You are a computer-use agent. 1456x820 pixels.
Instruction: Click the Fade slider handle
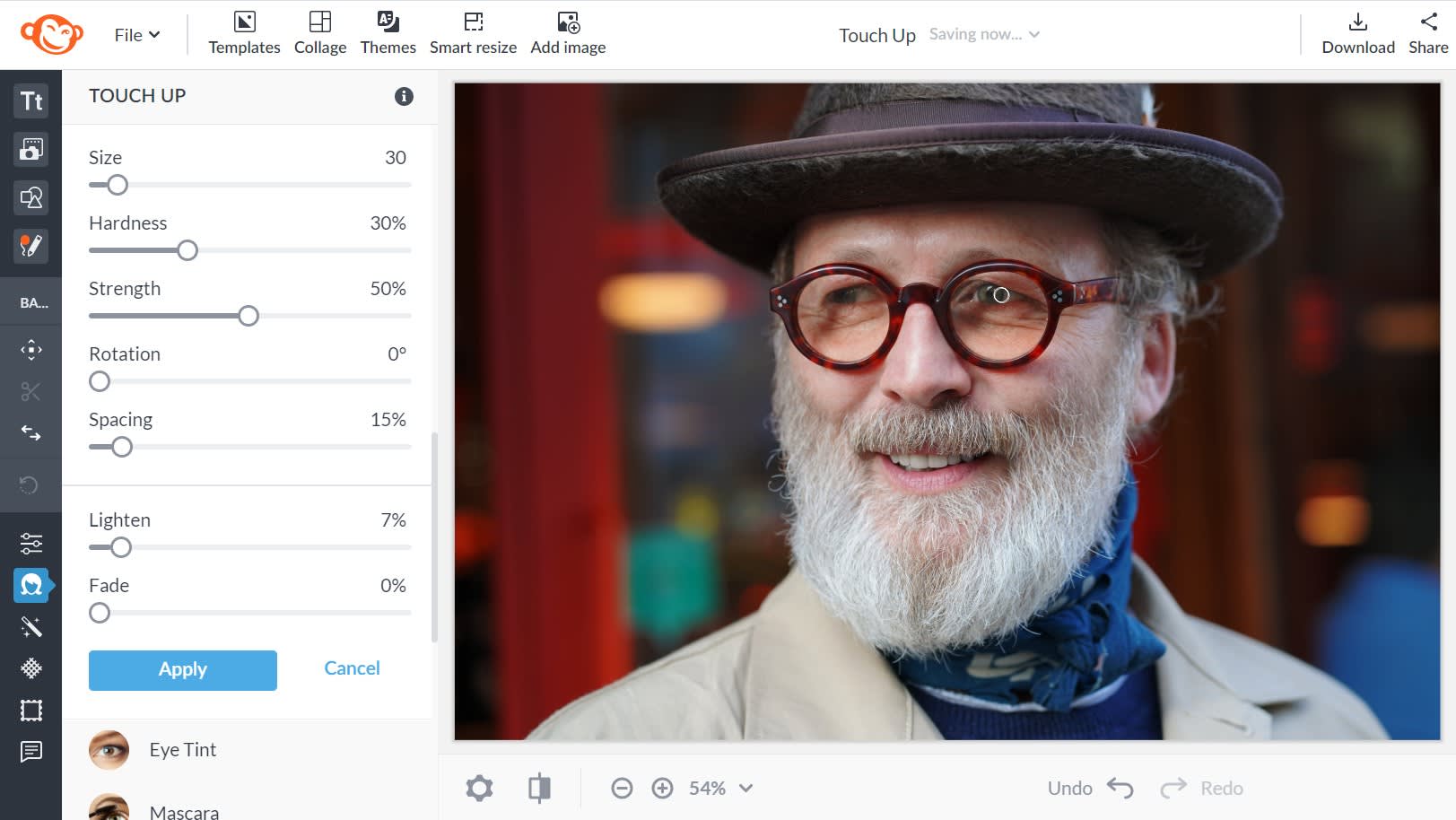point(100,613)
